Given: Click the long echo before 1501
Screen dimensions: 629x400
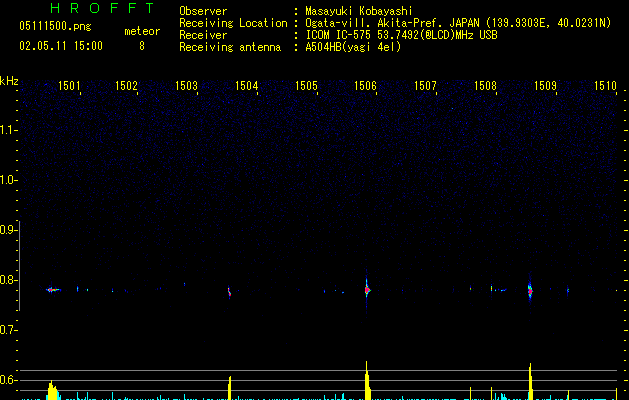Looking at the screenshot, I should [53, 289].
